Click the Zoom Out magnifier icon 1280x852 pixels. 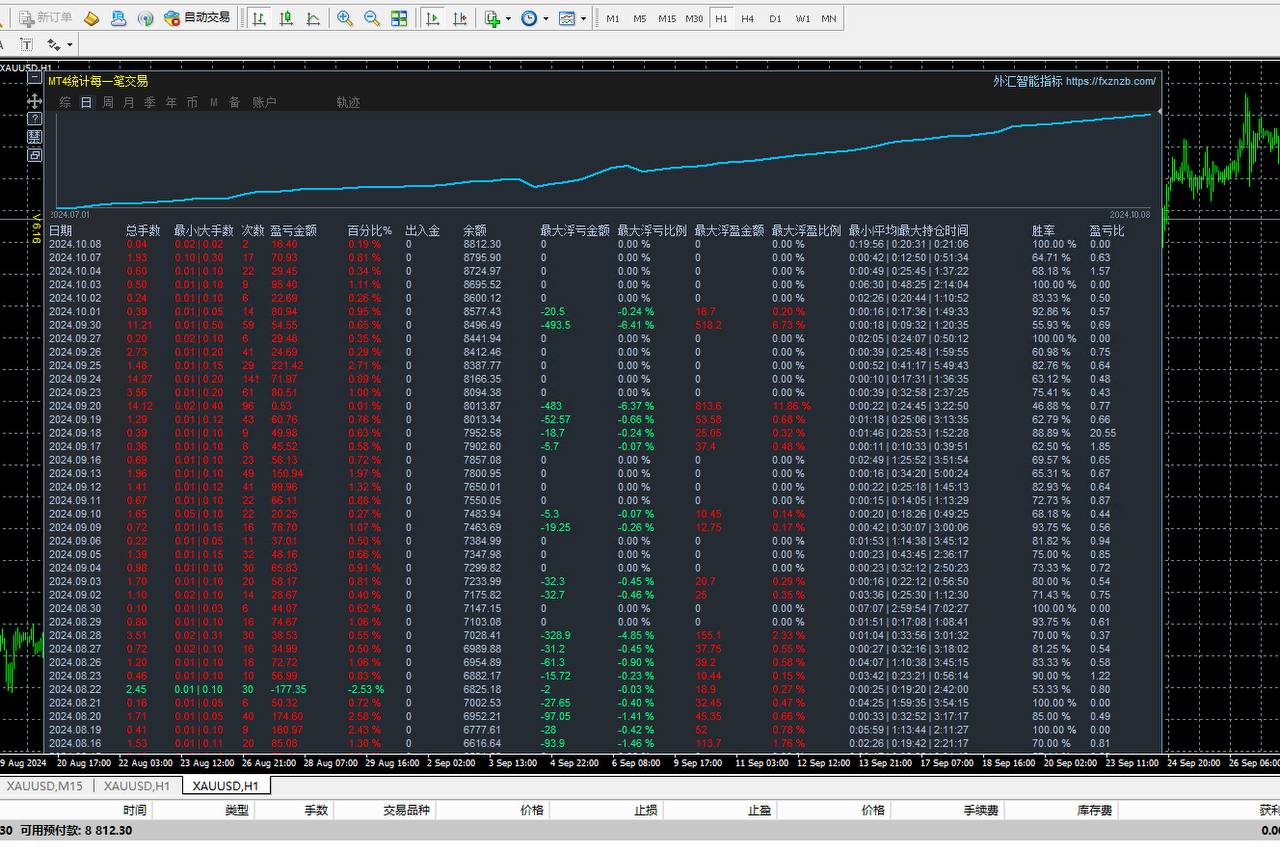pos(372,18)
